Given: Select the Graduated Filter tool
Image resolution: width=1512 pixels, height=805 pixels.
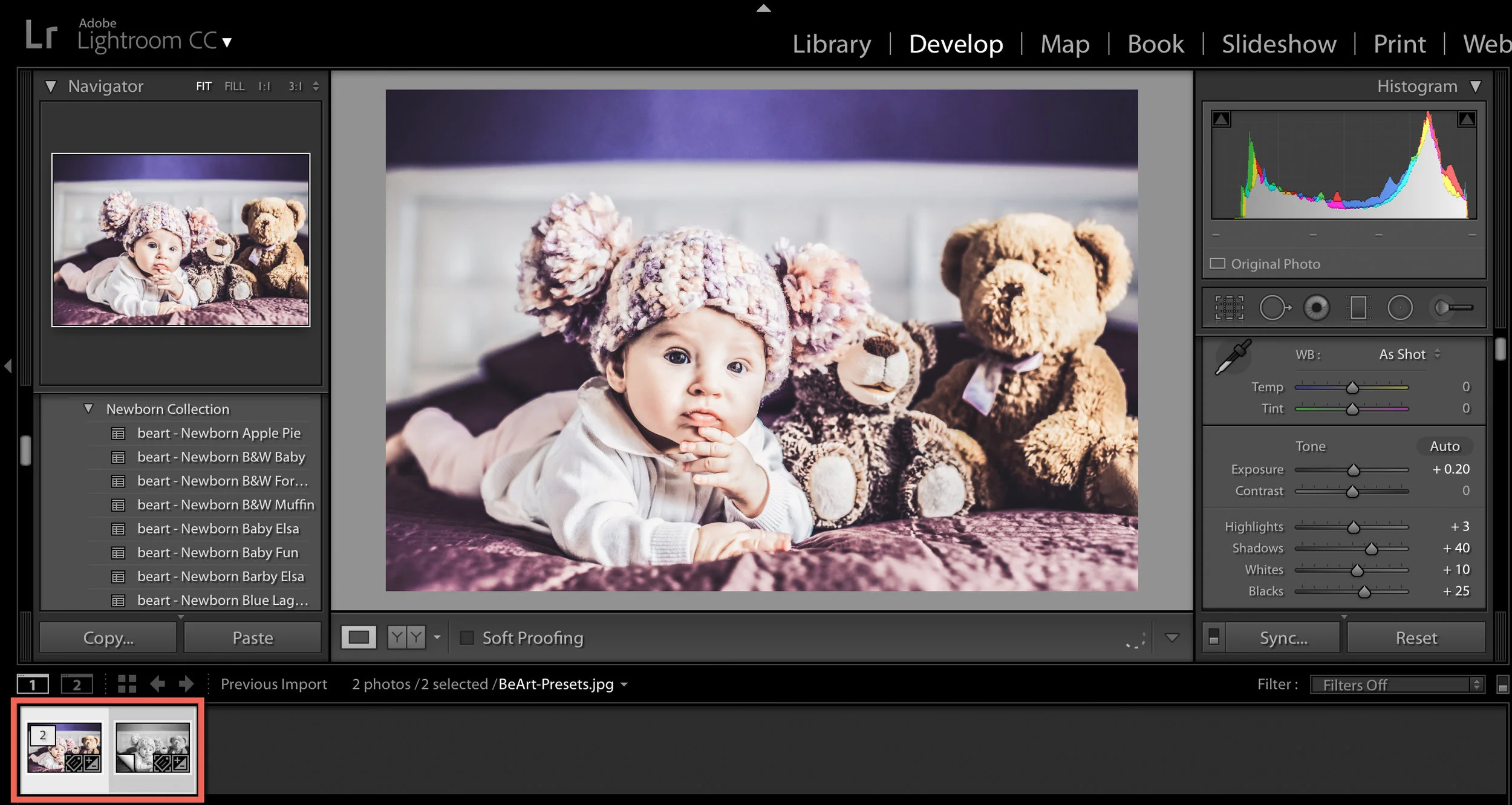Looking at the screenshot, I should pyautogui.click(x=1358, y=308).
